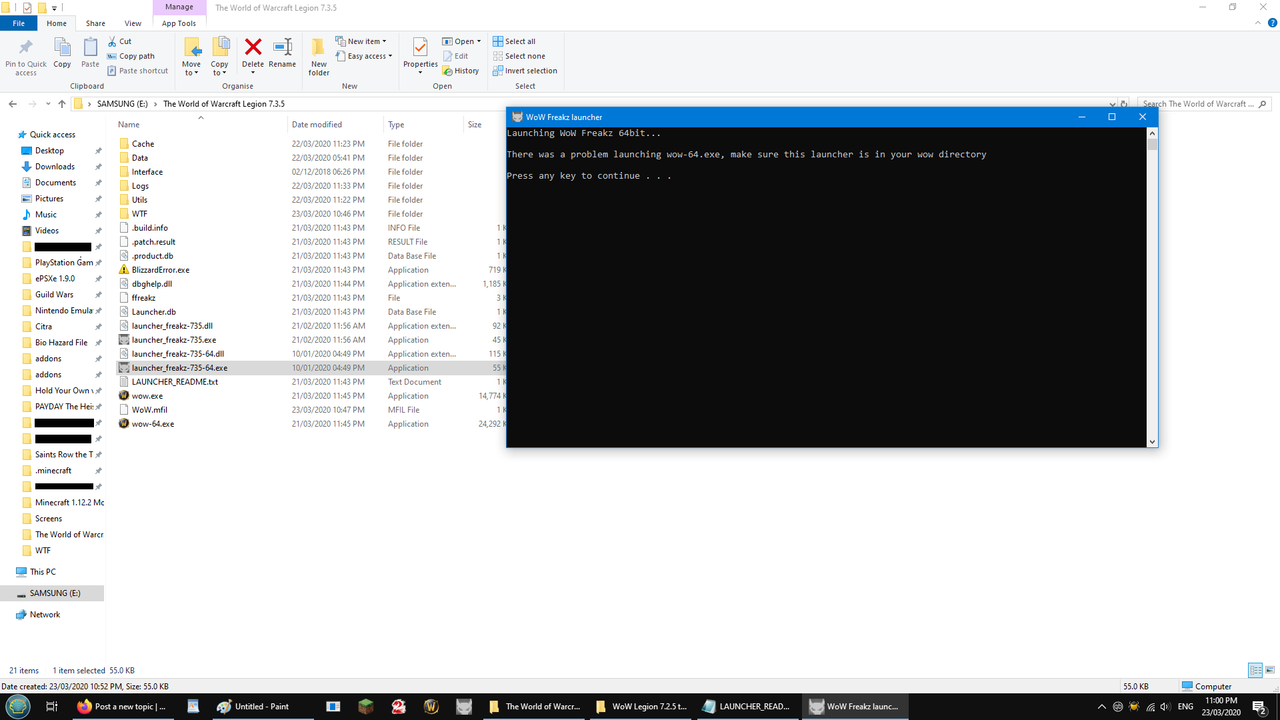Click Select none in ribbon
The height and width of the screenshot is (720, 1280).
tap(519, 56)
